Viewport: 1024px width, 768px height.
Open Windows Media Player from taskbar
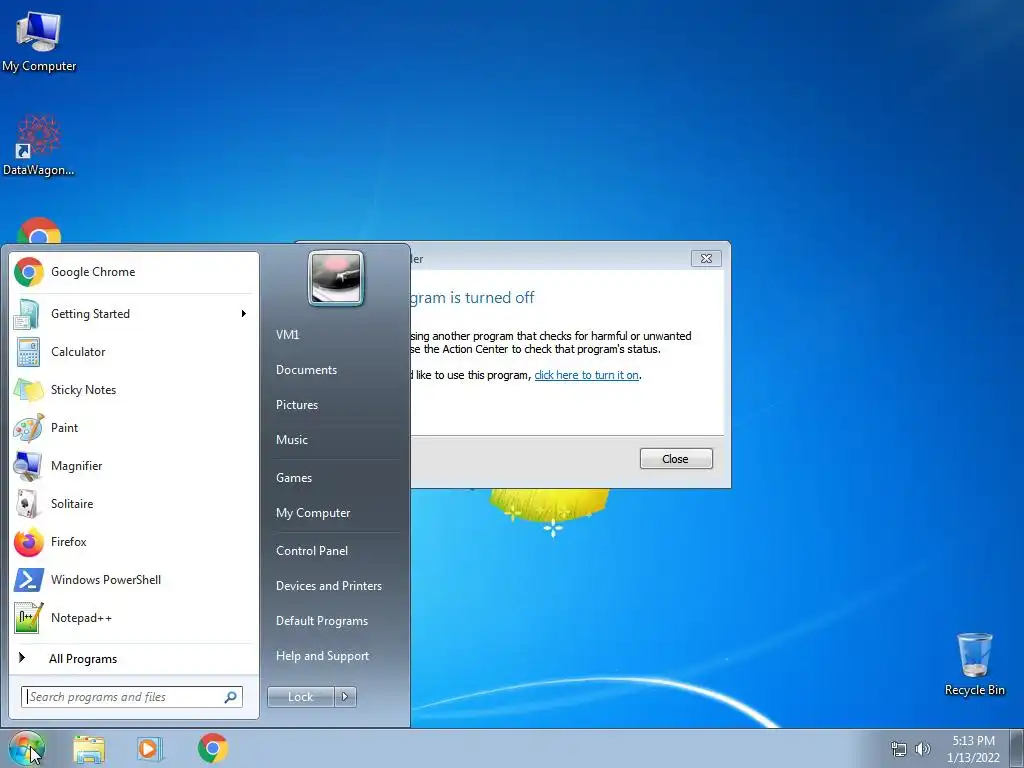[x=150, y=748]
